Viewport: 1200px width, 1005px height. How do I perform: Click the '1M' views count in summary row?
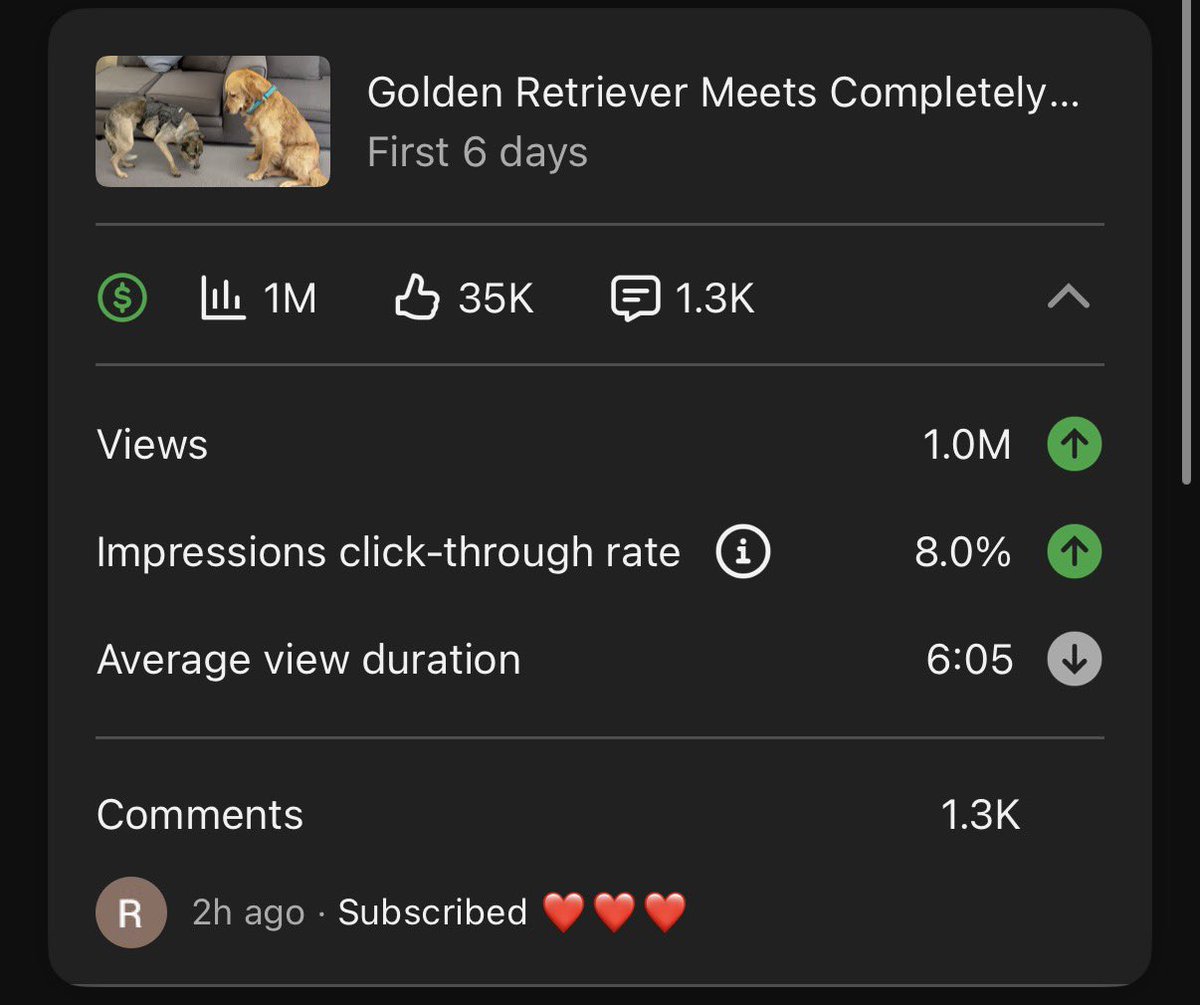click(290, 298)
